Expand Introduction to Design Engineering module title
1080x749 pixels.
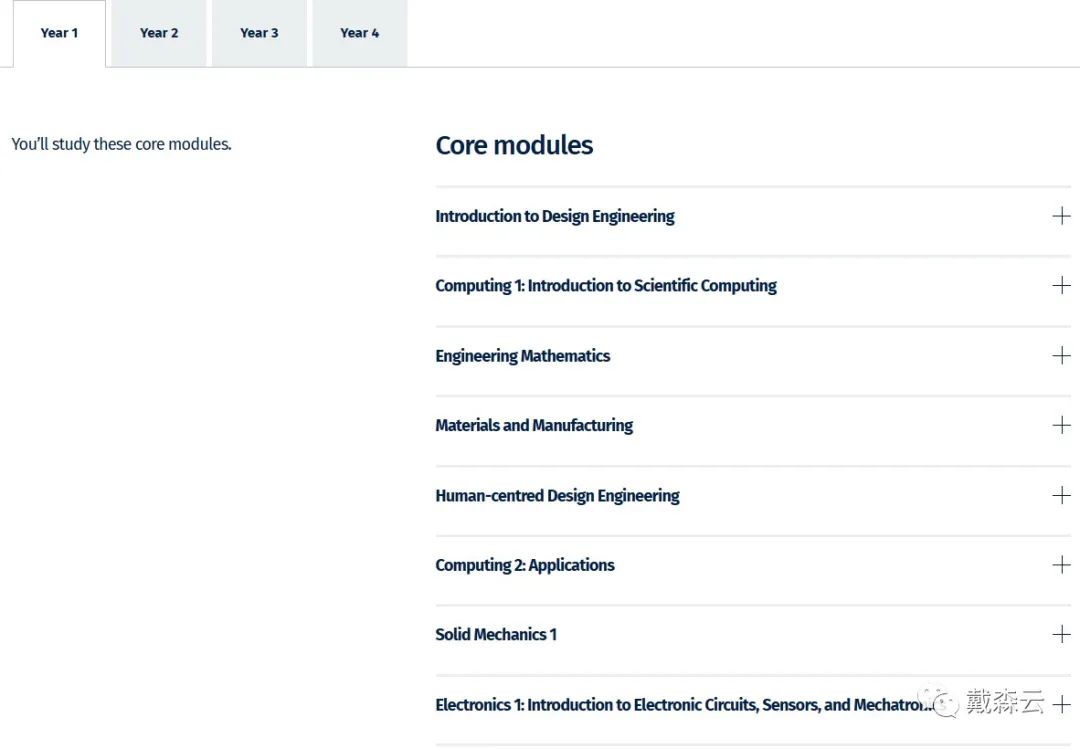[x=554, y=216]
